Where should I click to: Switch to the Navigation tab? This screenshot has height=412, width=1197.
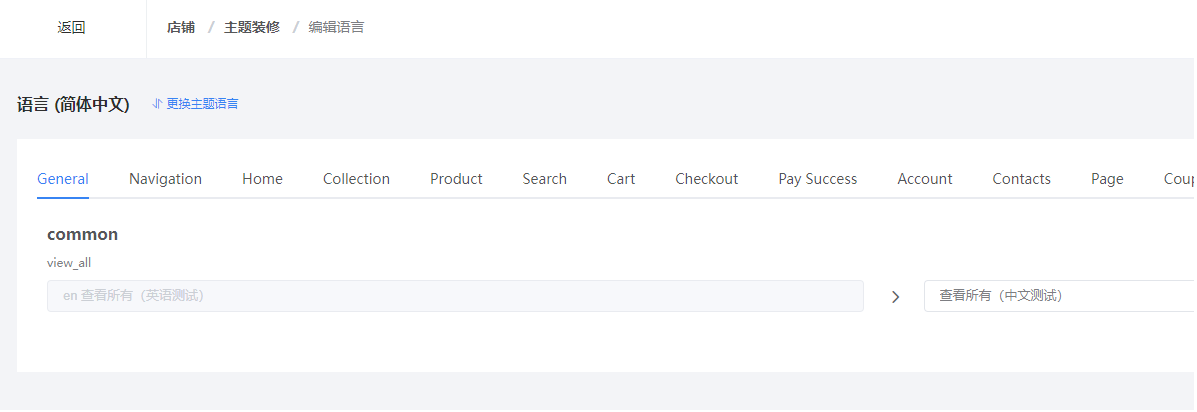coord(166,179)
